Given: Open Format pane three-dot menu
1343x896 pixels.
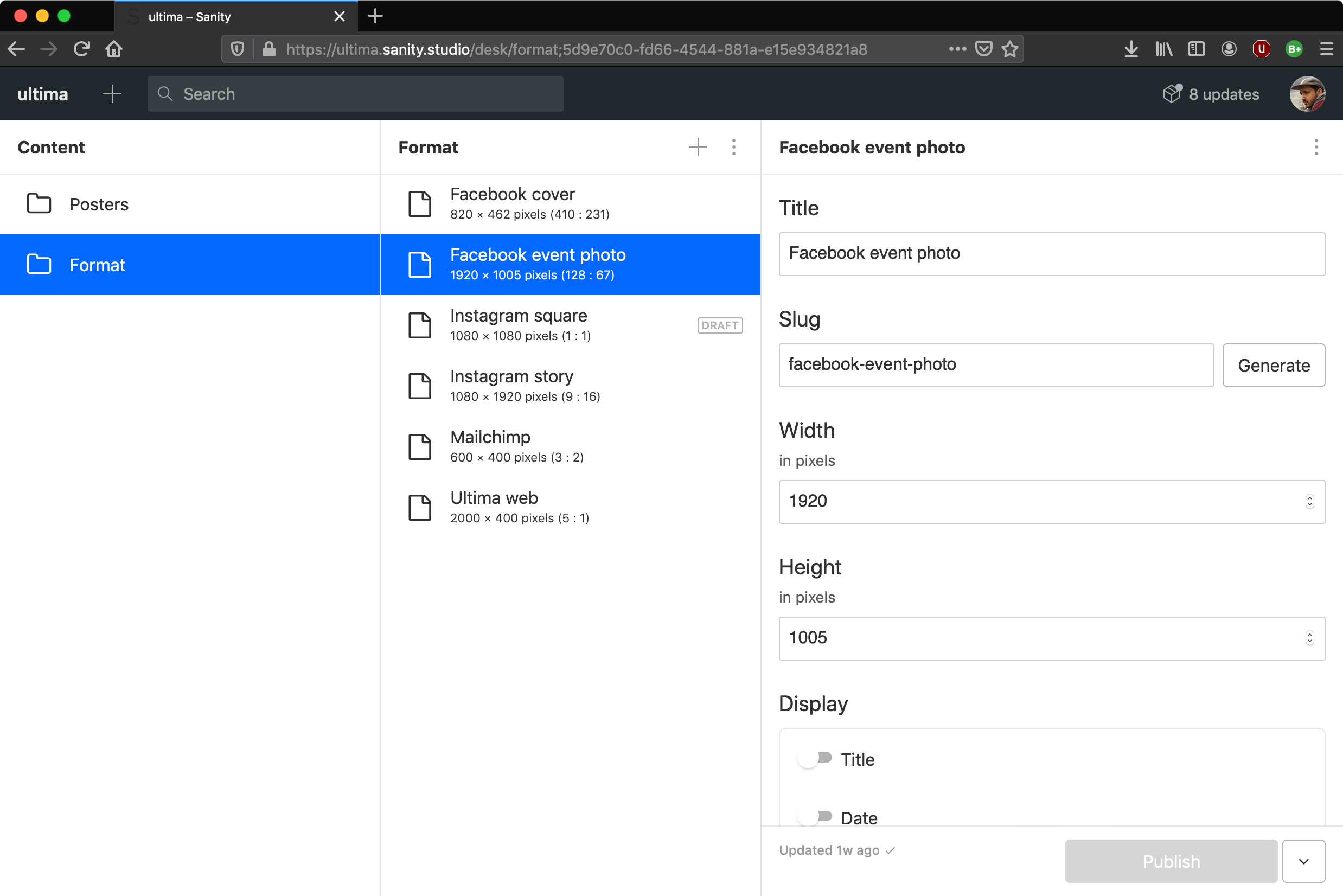Looking at the screenshot, I should coord(734,148).
